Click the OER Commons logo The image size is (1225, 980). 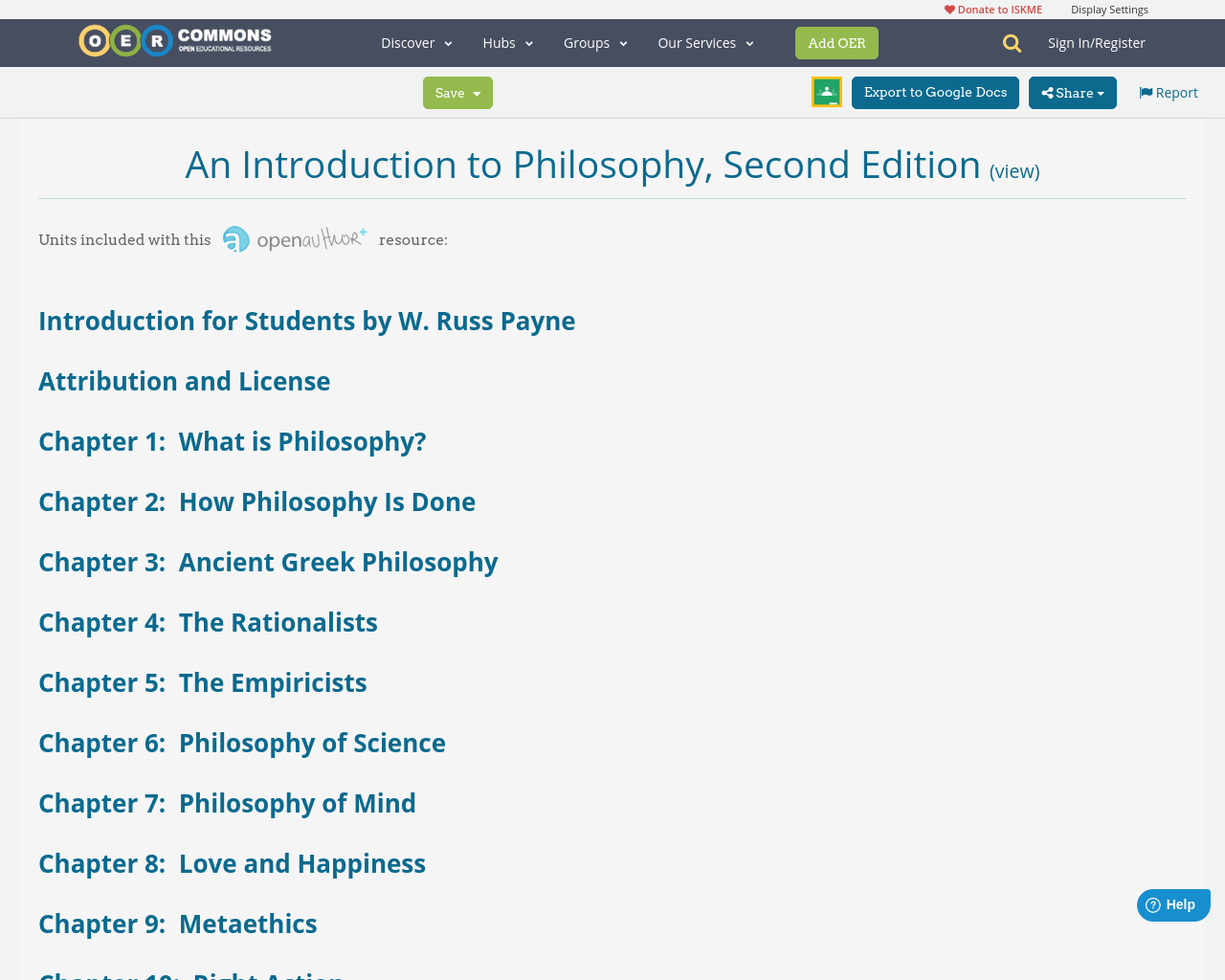[x=174, y=40]
